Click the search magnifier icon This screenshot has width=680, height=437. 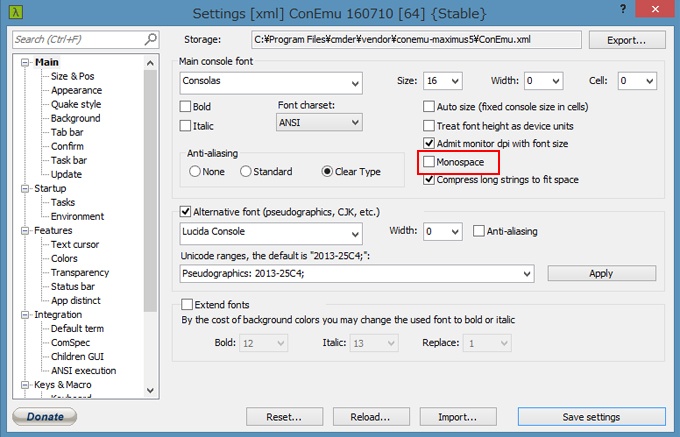click(150, 39)
